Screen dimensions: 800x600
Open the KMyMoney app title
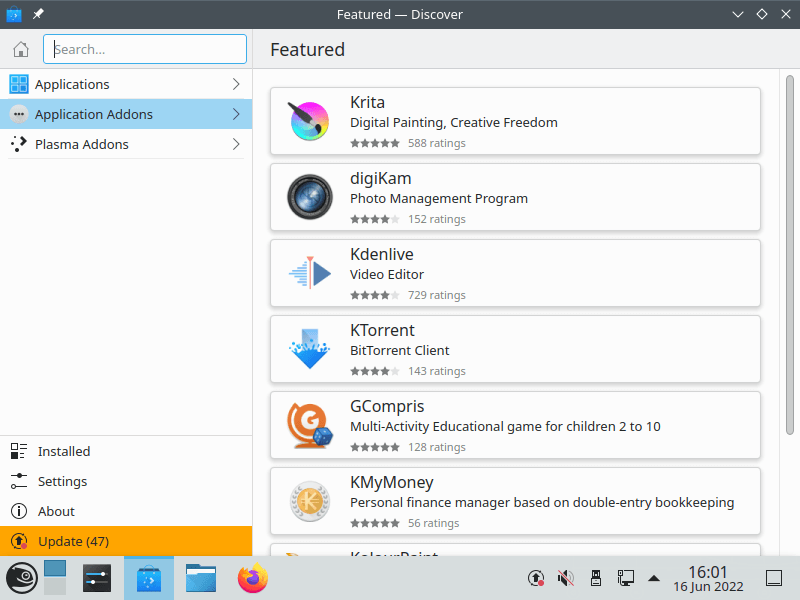[392, 483]
